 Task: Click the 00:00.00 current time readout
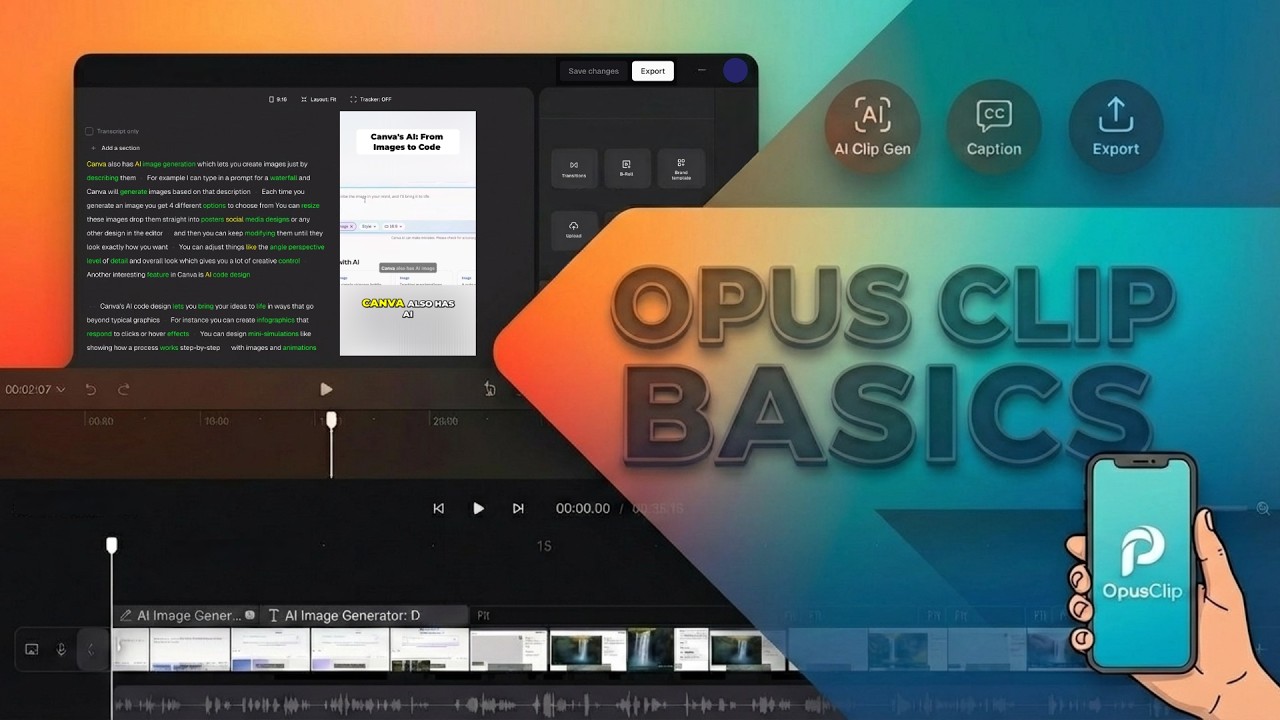pyautogui.click(x=582, y=508)
